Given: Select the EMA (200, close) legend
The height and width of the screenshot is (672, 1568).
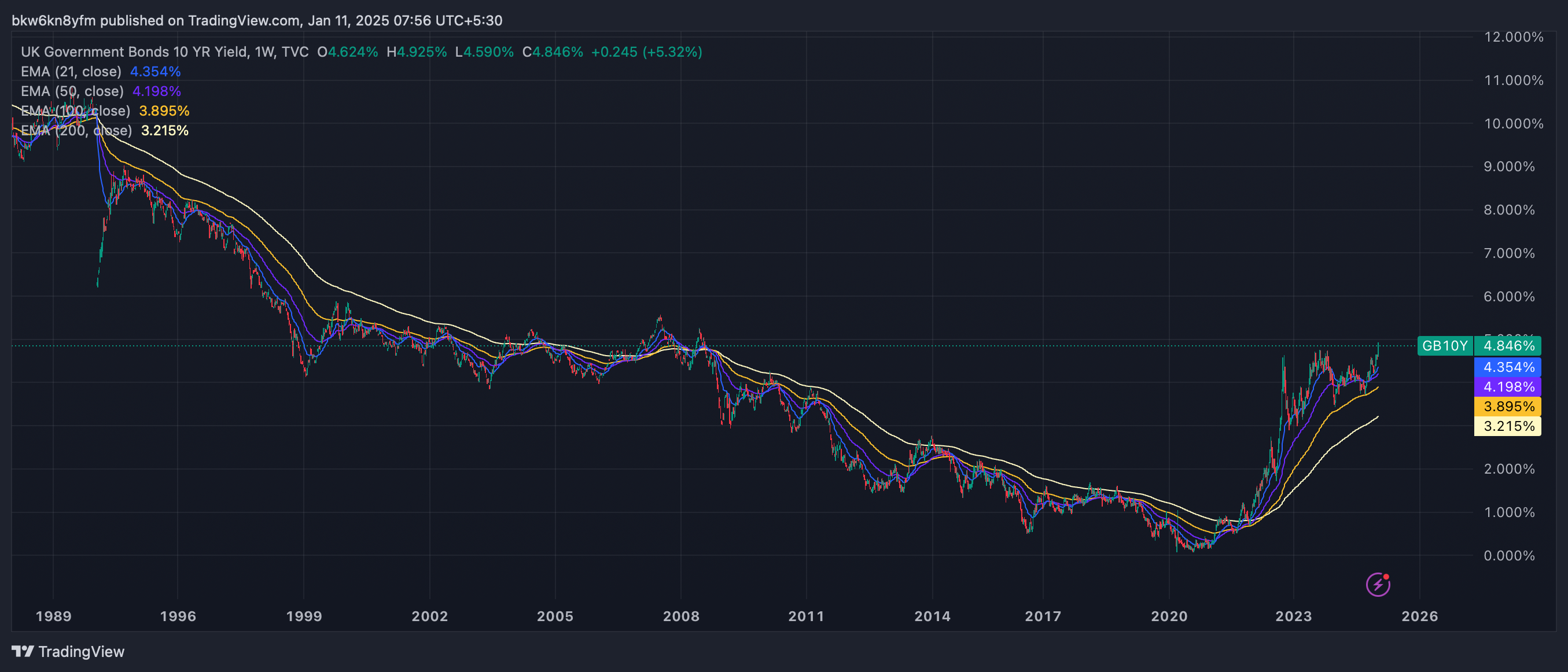Looking at the screenshot, I should (x=76, y=131).
